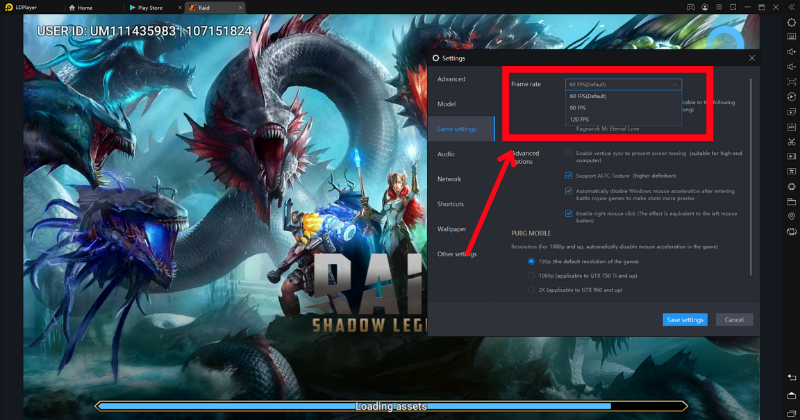Image resolution: width=800 pixels, height=420 pixels.
Task: Start the video recorder sidebar icon
Action: [791, 156]
